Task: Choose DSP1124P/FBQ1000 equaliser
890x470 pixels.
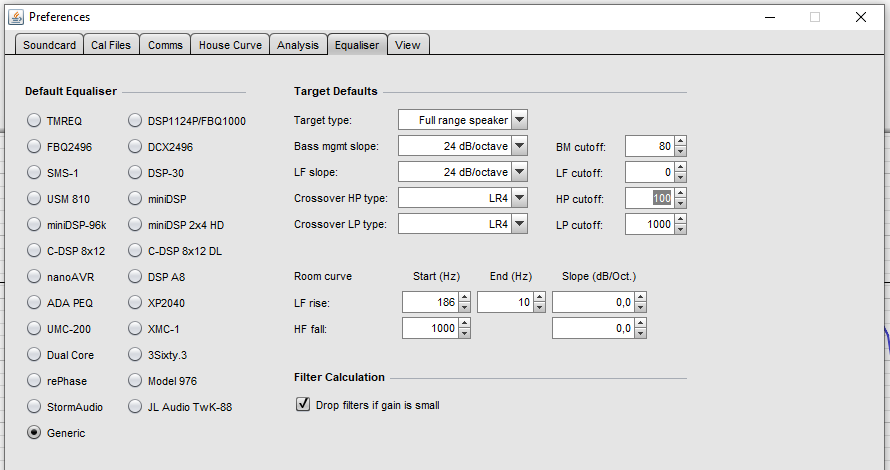Action: pos(135,120)
